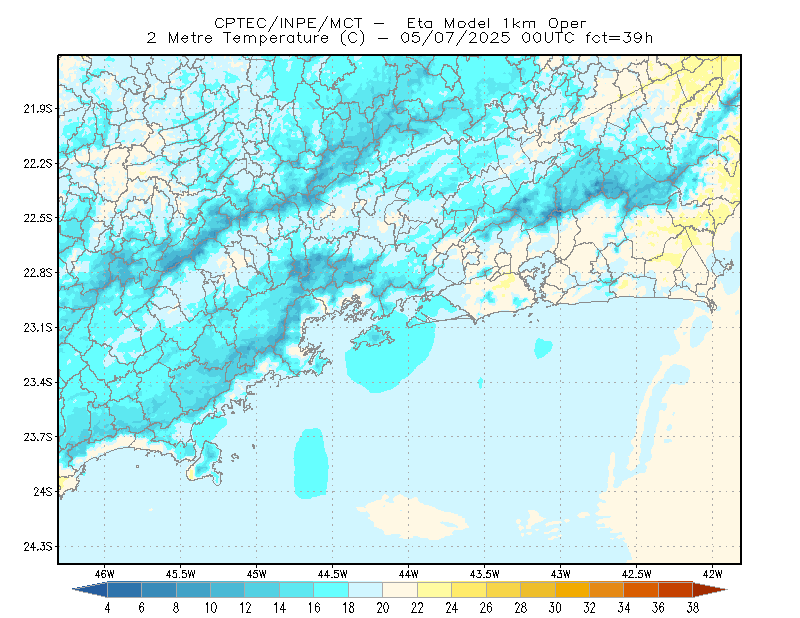Select the 16-18 degree cyan swatch
The height and width of the screenshot is (618, 800).
pyautogui.click(x=331, y=590)
